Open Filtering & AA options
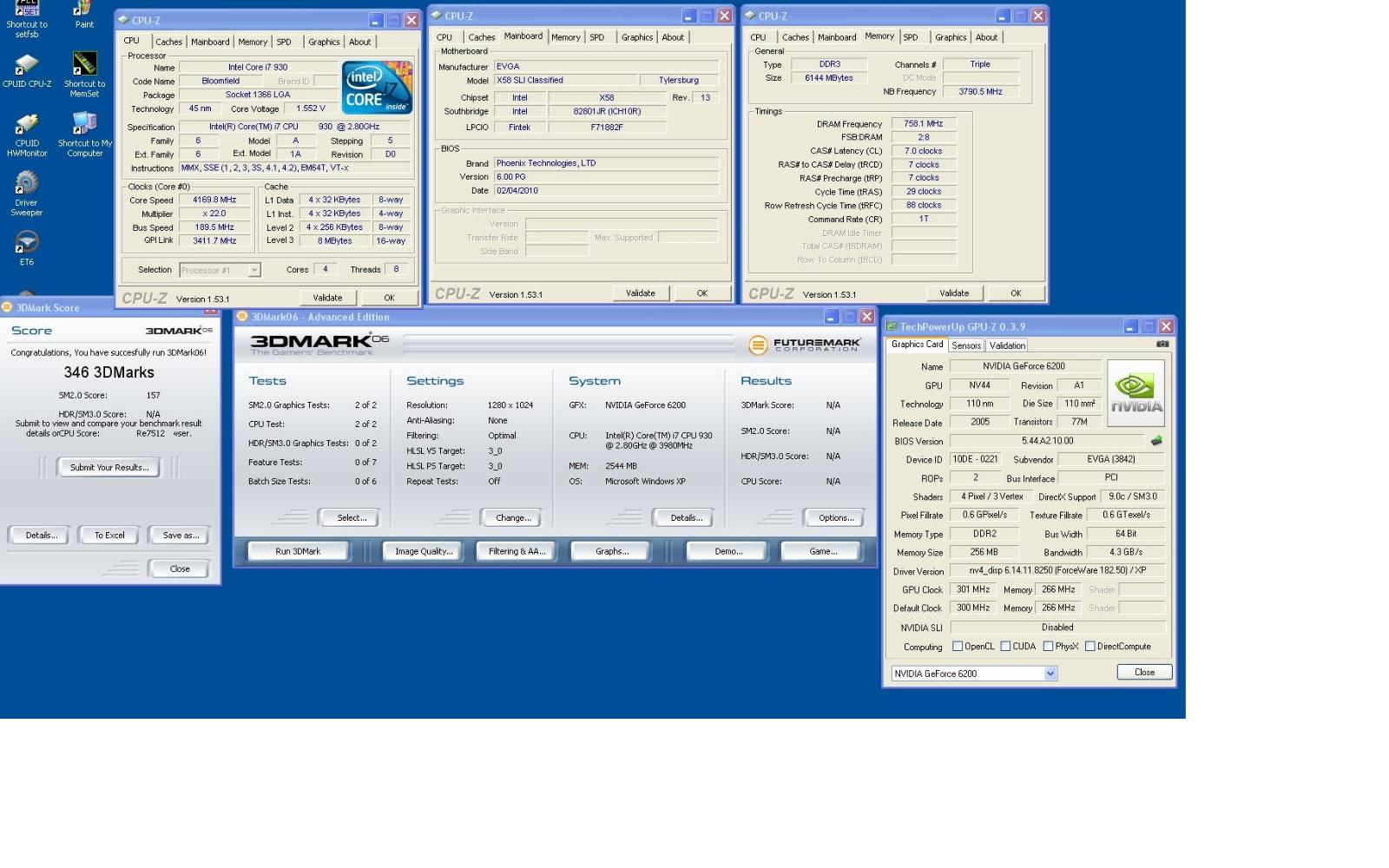Image resolution: width=1389 pixels, height=868 pixels. point(517,551)
